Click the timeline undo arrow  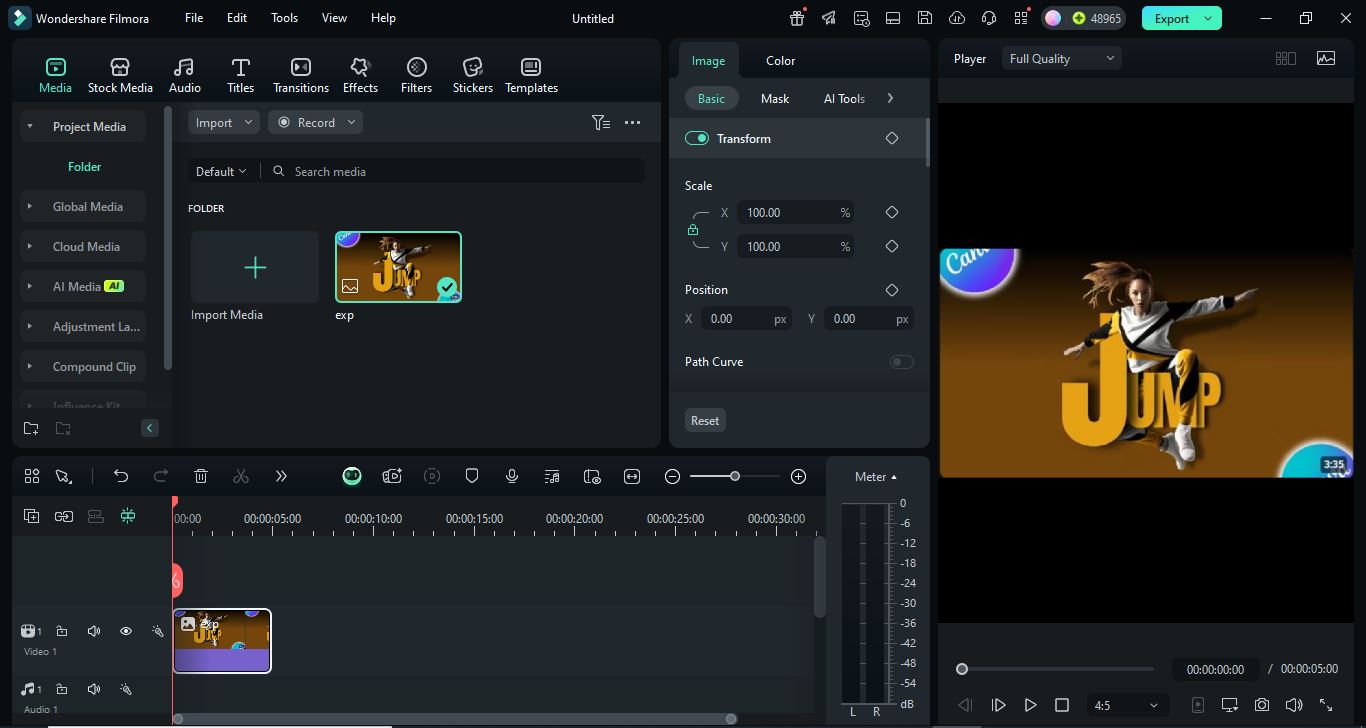pos(121,476)
